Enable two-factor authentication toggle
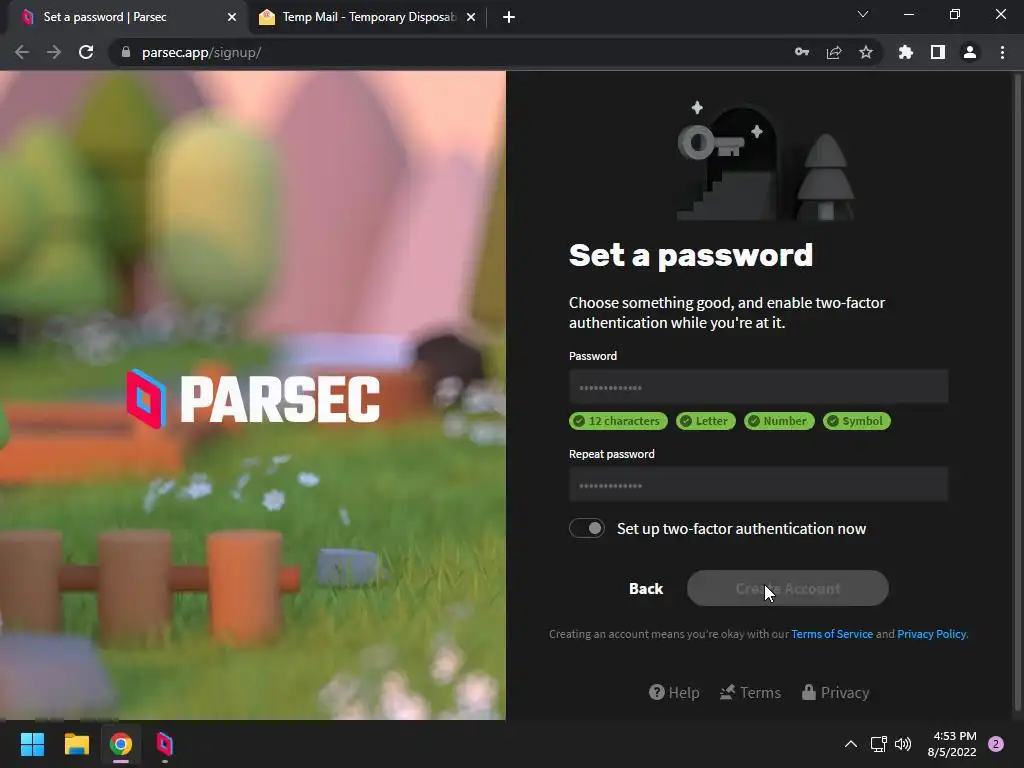 tap(586, 528)
